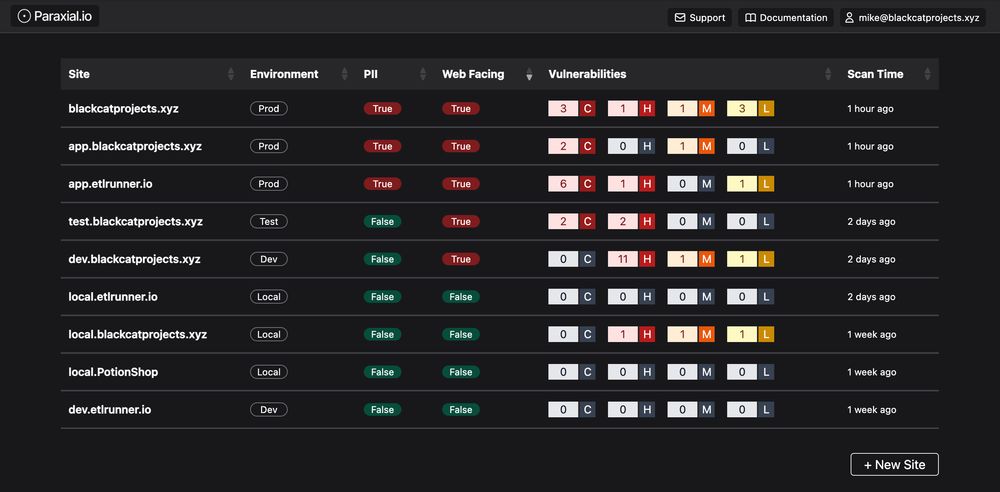Click critical count 6 for app.etlrunner.io

point(563,184)
